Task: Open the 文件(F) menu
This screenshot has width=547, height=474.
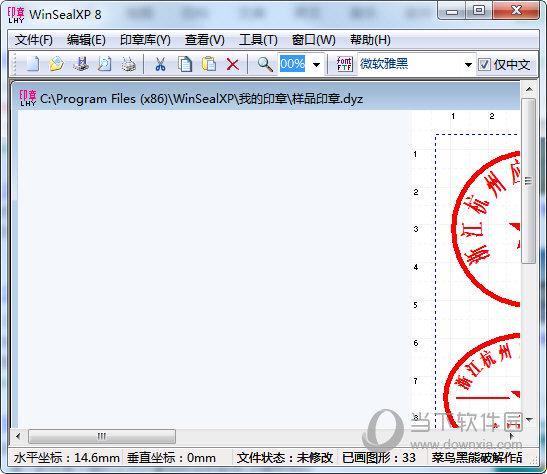Action: click(x=33, y=40)
